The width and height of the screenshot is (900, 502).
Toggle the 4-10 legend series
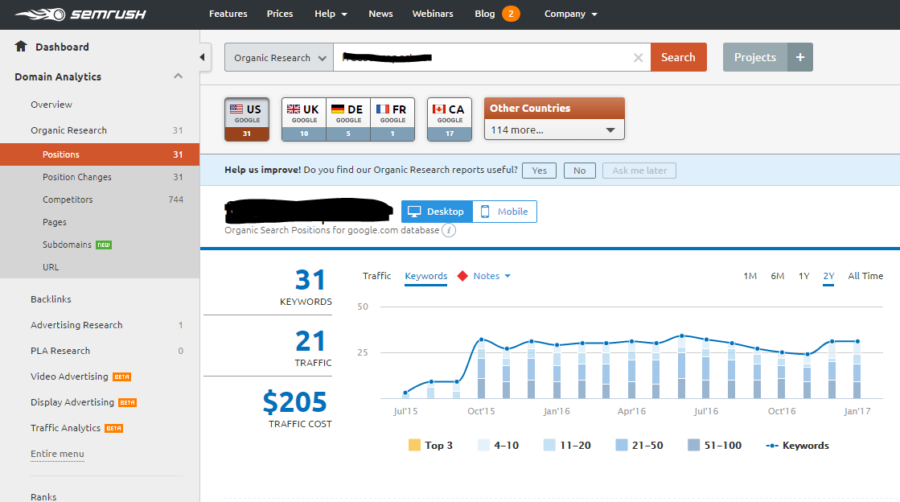(498, 445)
